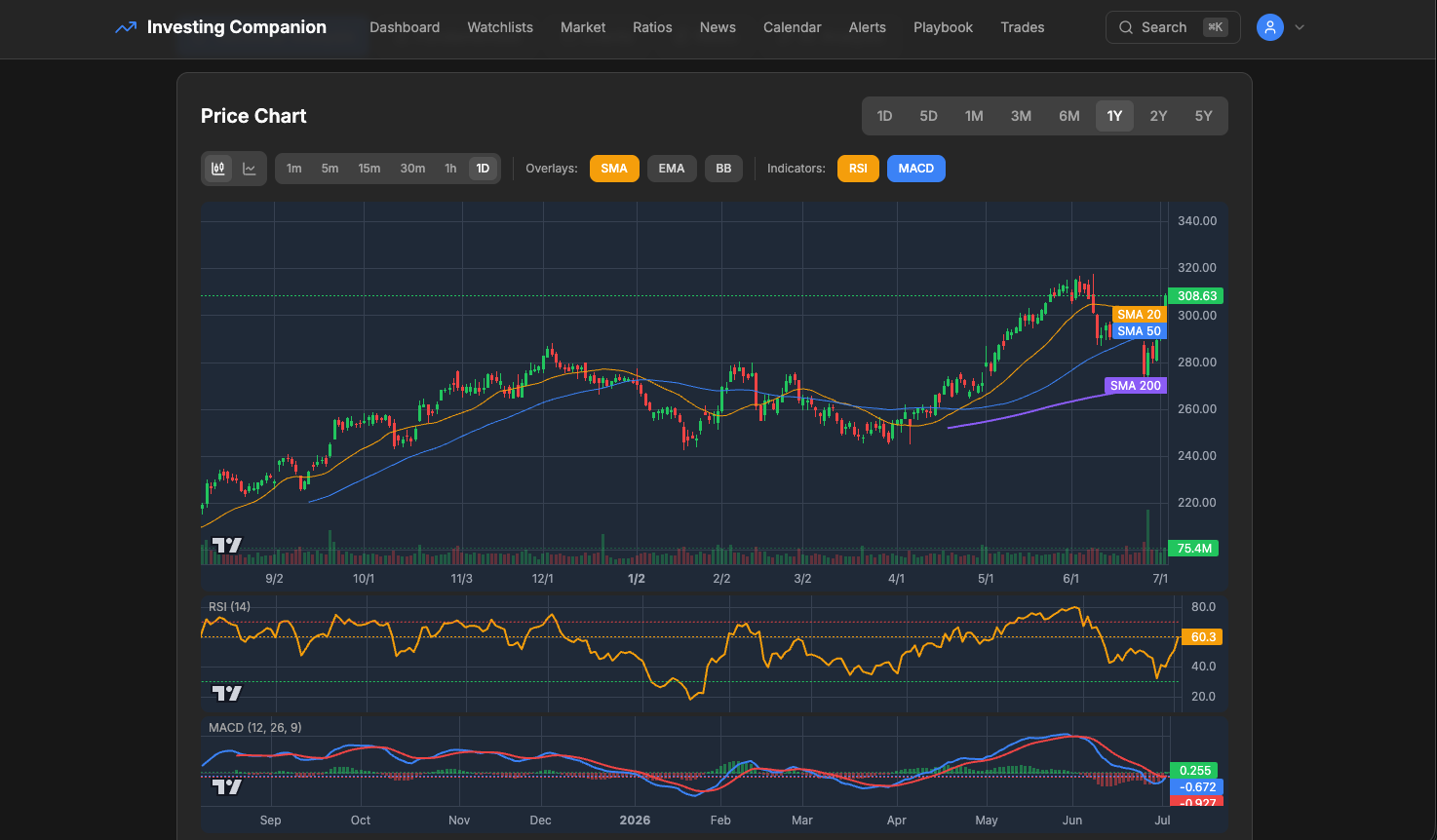Go to Watchlists
The width and height of the screenshot is (1437, 840).
(500, 27)
